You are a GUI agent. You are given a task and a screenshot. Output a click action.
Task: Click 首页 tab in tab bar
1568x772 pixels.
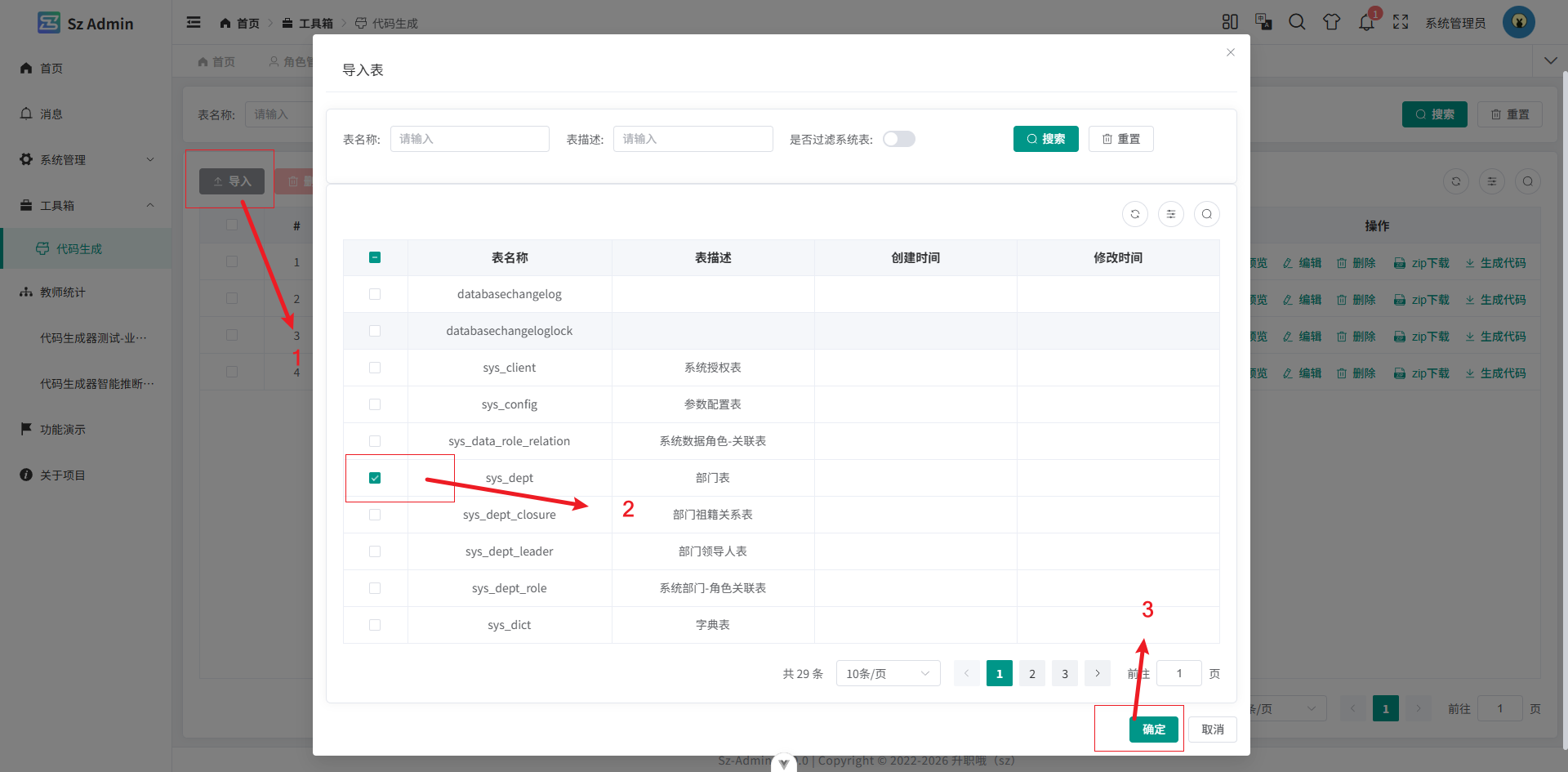(x=216, y=61)
